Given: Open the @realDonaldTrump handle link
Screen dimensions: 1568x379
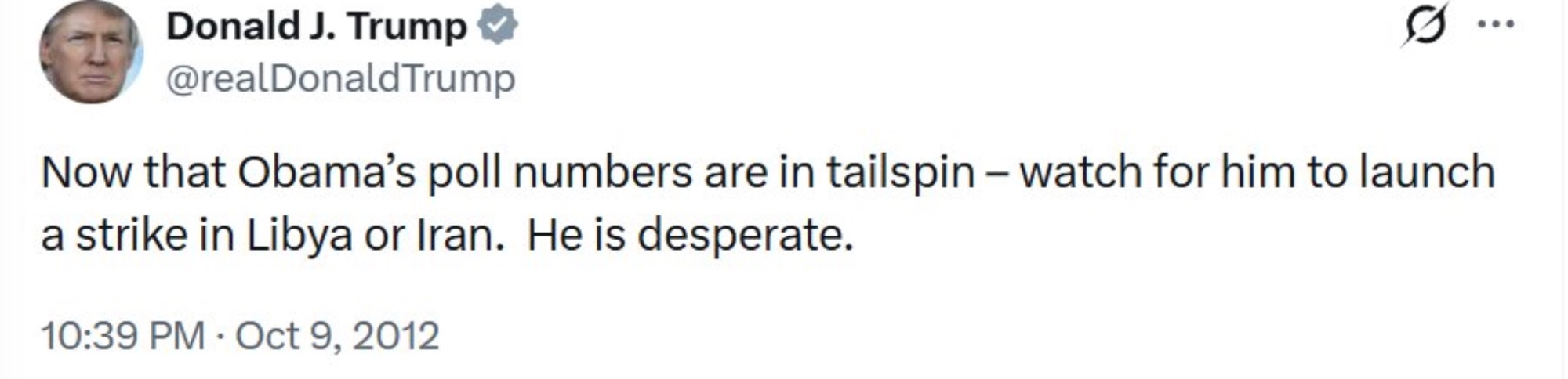Looking at the screenshot, I should point(340,78).
